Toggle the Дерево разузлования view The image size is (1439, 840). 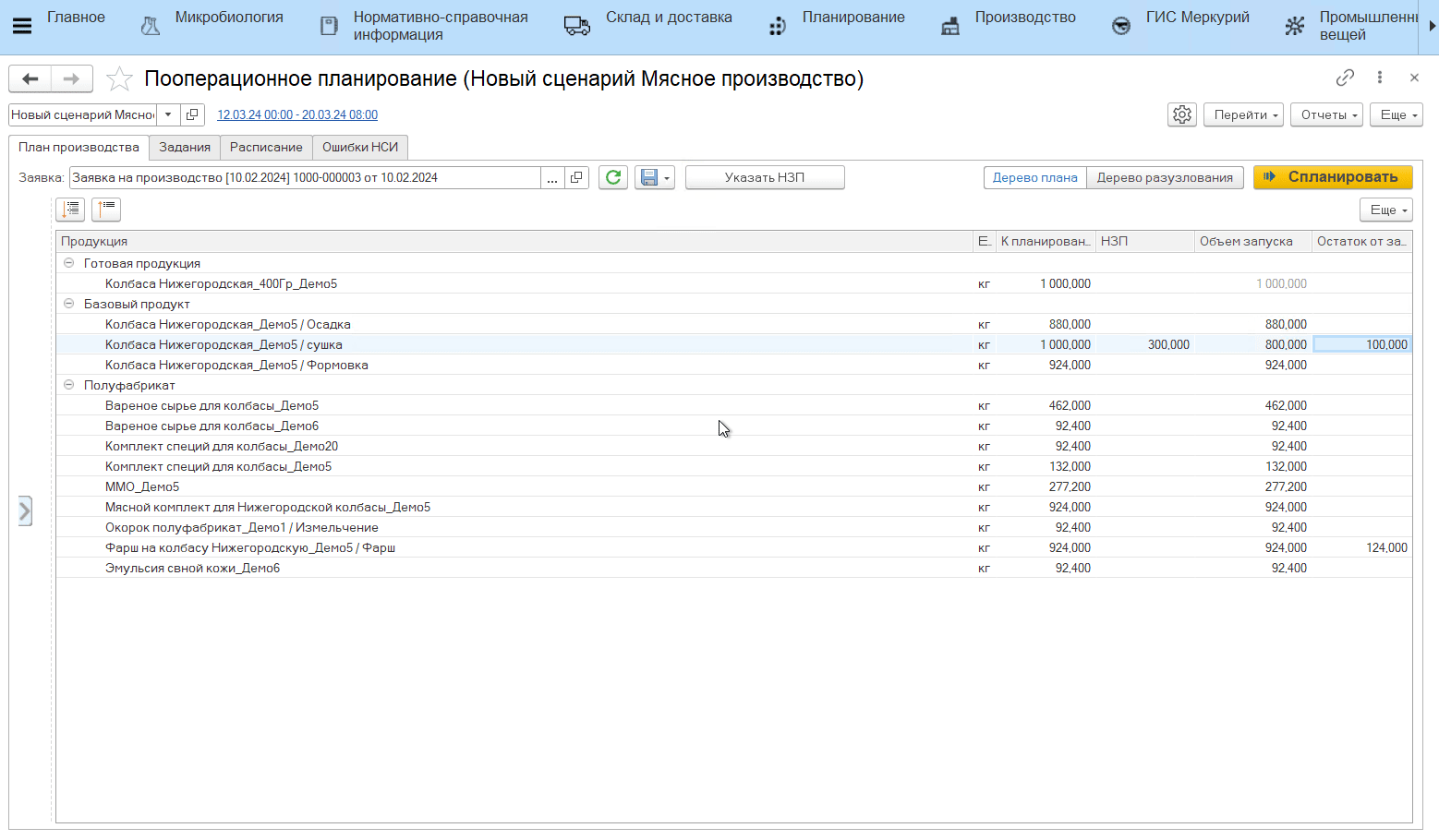pyautogui.click(x=1165, y=177)
